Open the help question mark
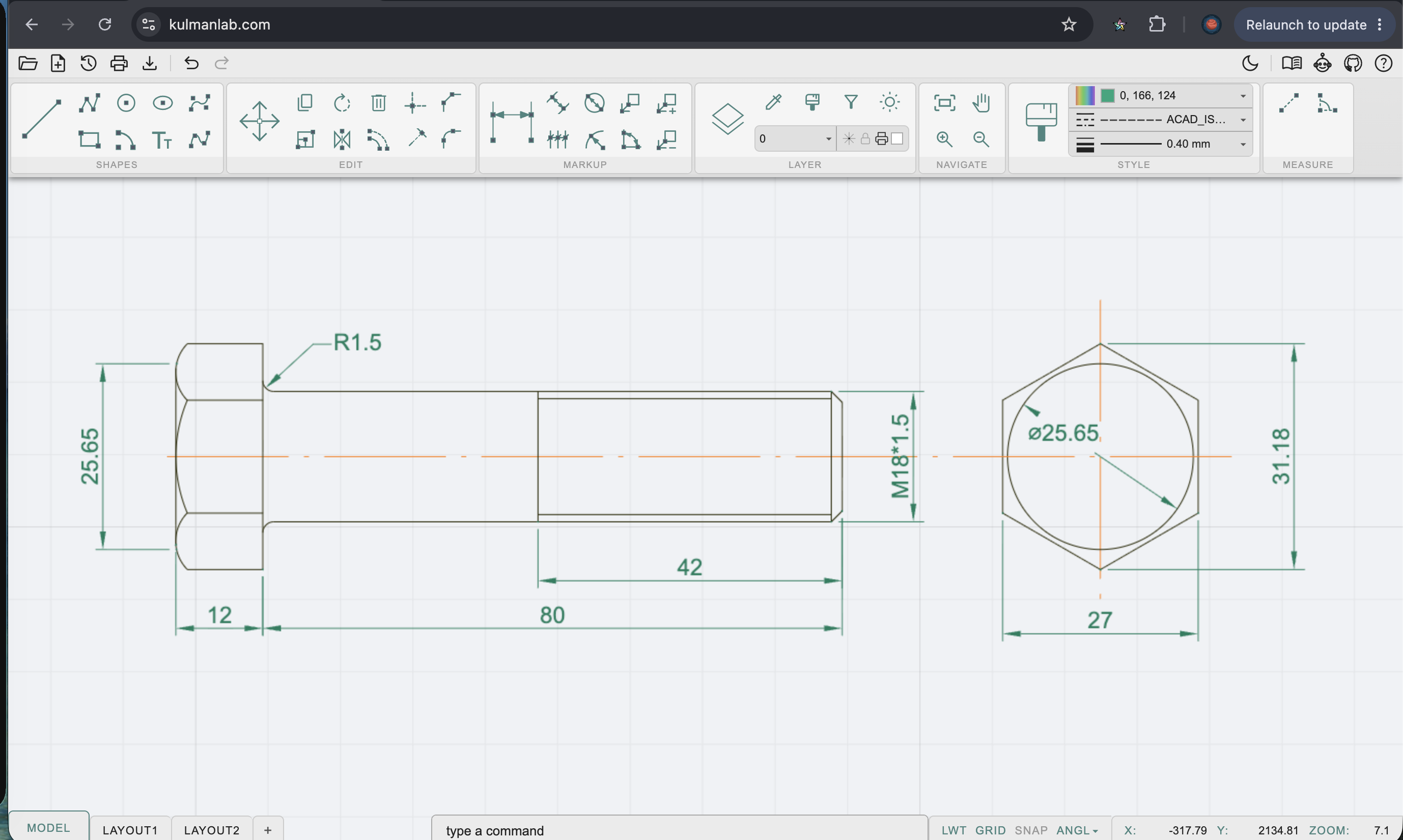The width and height of the screenshot is (1403, 840). [1383, 63]
